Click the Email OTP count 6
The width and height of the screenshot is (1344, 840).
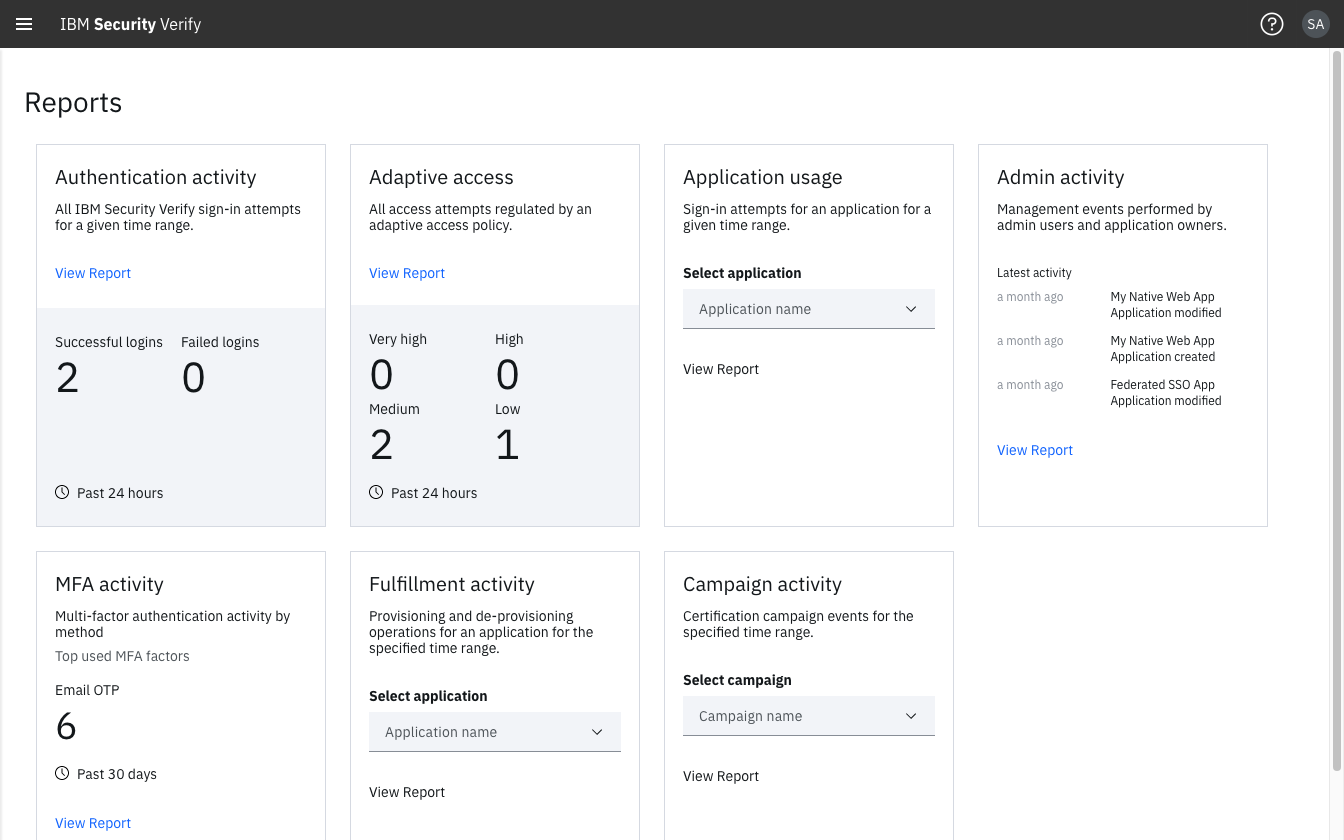66,726
